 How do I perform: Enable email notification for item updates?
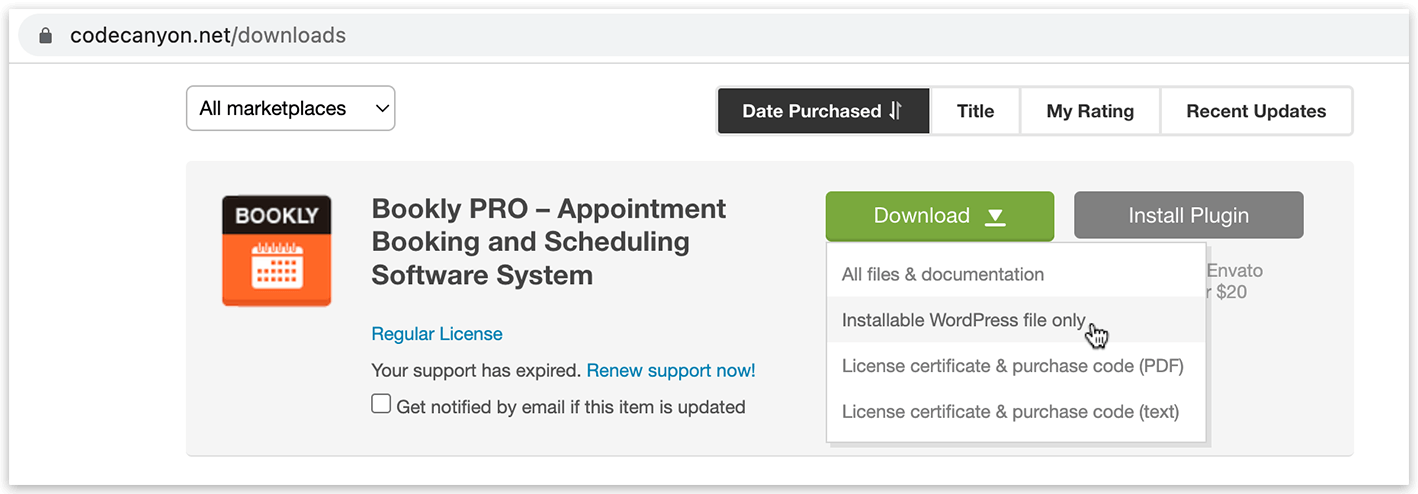tap(381, 404)
